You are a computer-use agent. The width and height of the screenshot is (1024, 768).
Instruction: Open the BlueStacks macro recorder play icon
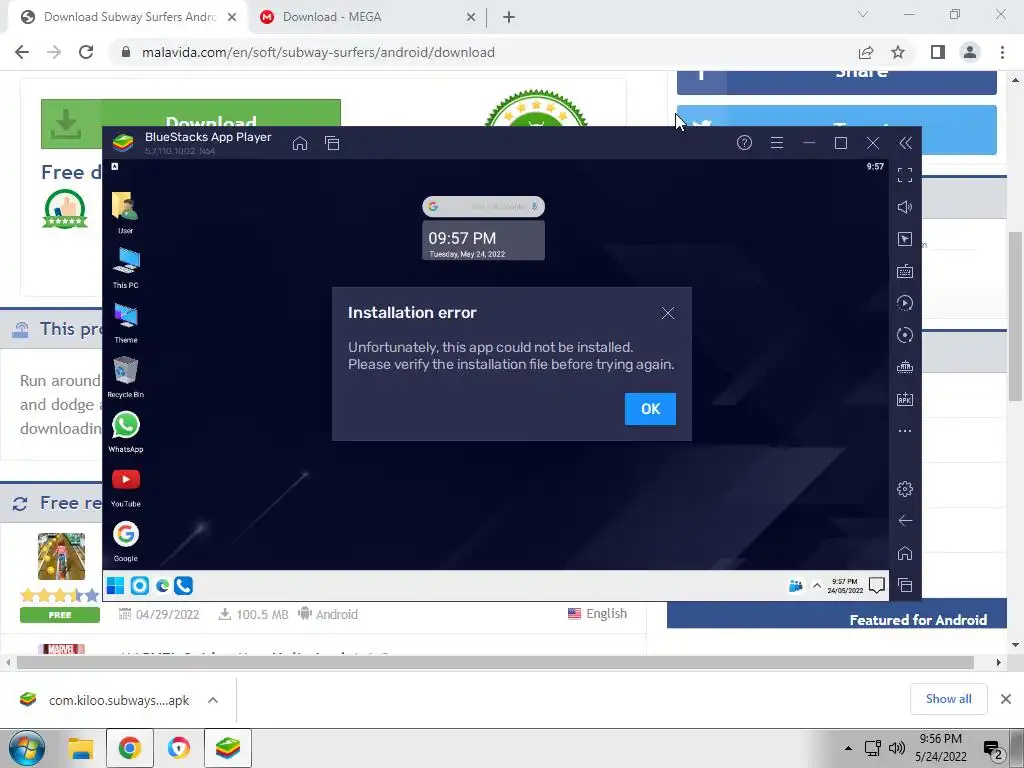click(x=904, y=303)
